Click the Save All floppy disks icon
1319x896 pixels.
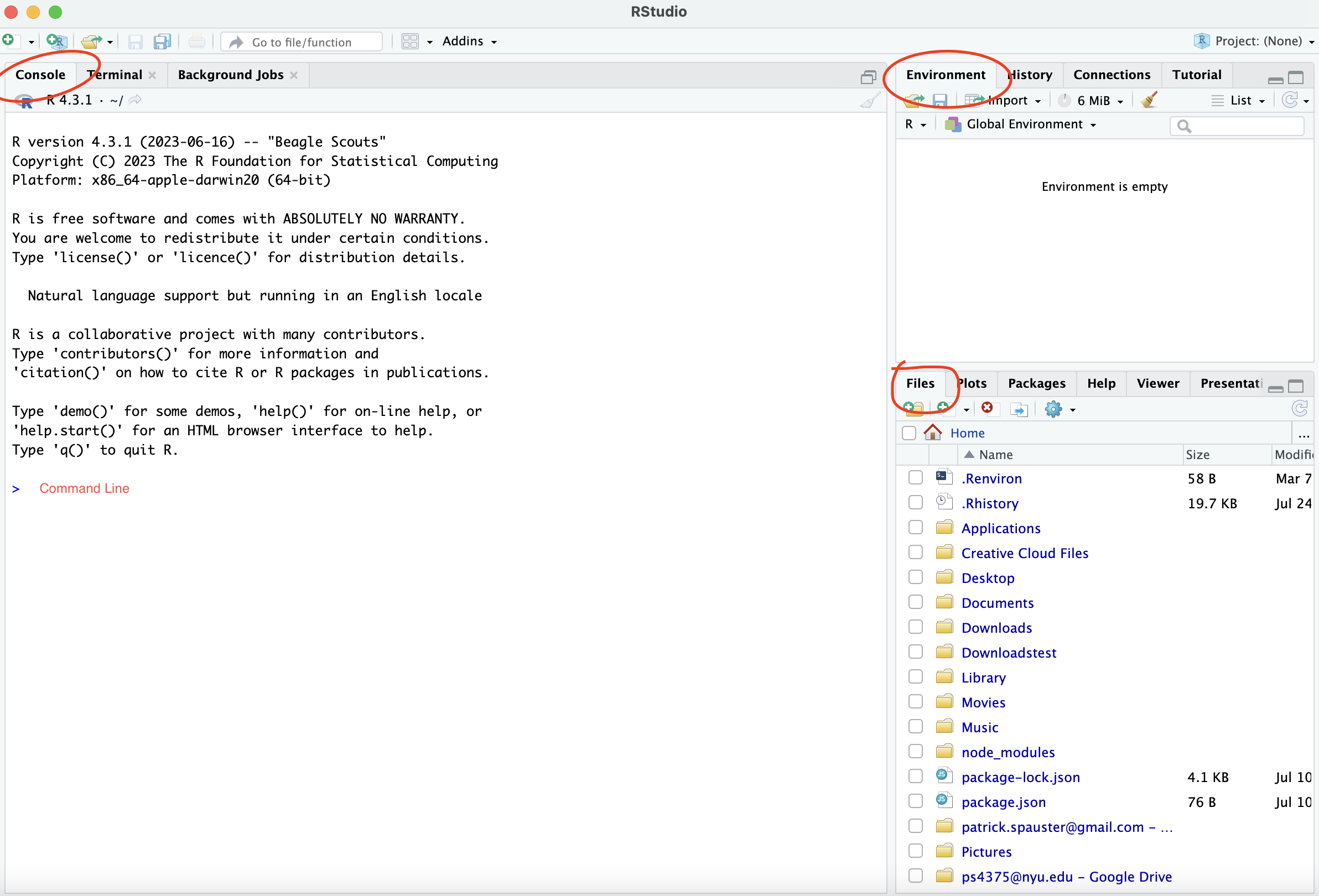click(x=162, y=41)
